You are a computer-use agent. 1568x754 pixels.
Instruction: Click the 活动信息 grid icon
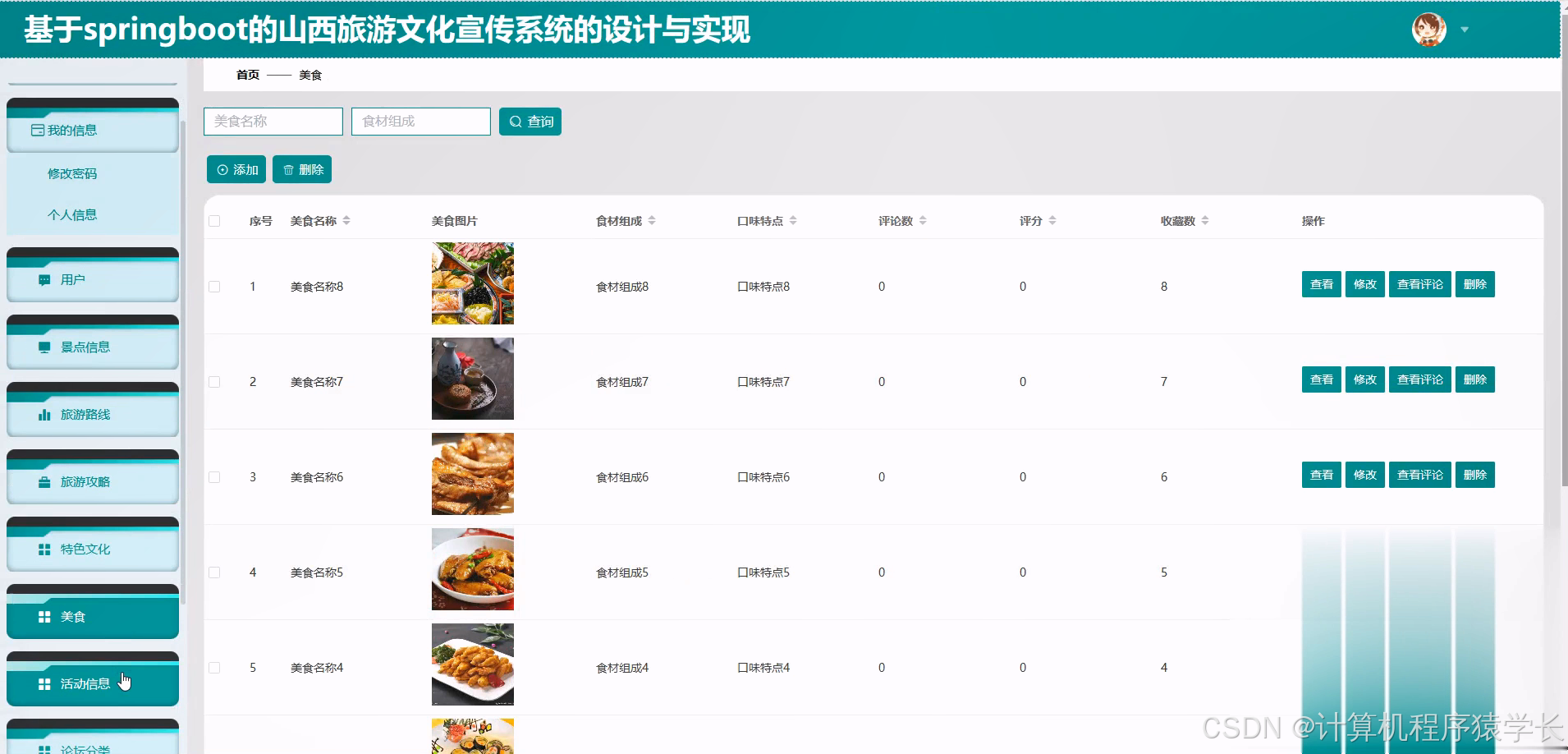[x=44, y=684]
